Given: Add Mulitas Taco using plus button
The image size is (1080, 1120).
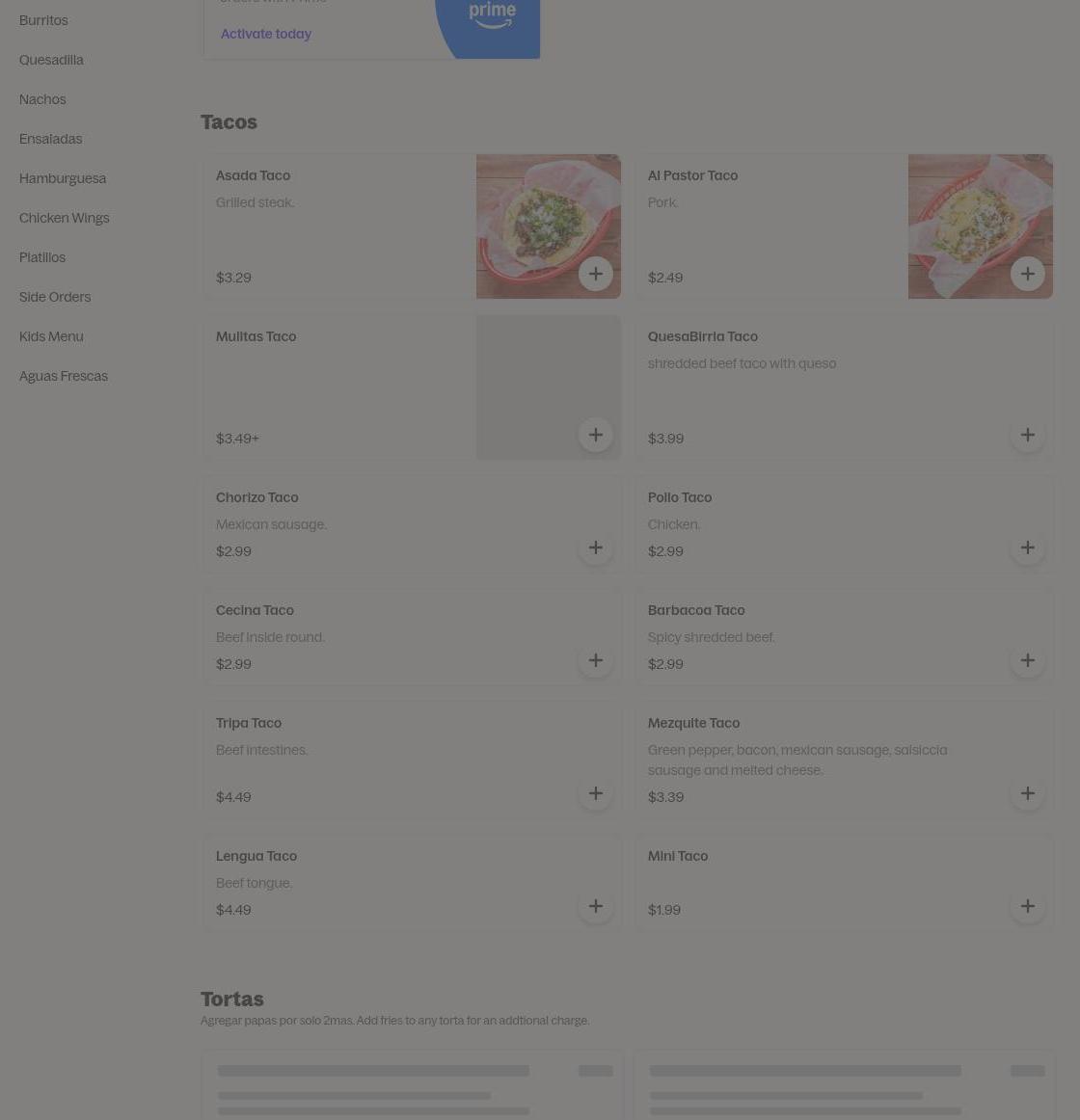Looking at the screenshot, I should [595, 435].
